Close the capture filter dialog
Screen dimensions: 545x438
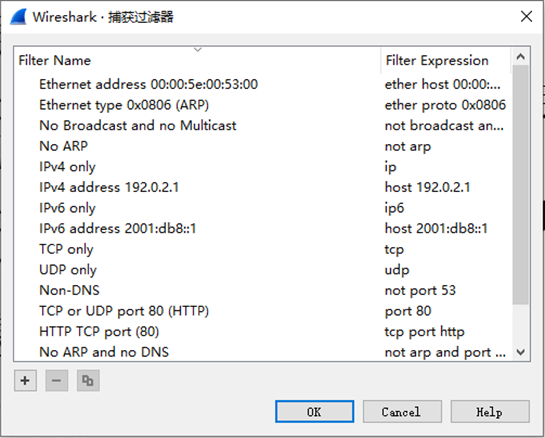(527, 16)
